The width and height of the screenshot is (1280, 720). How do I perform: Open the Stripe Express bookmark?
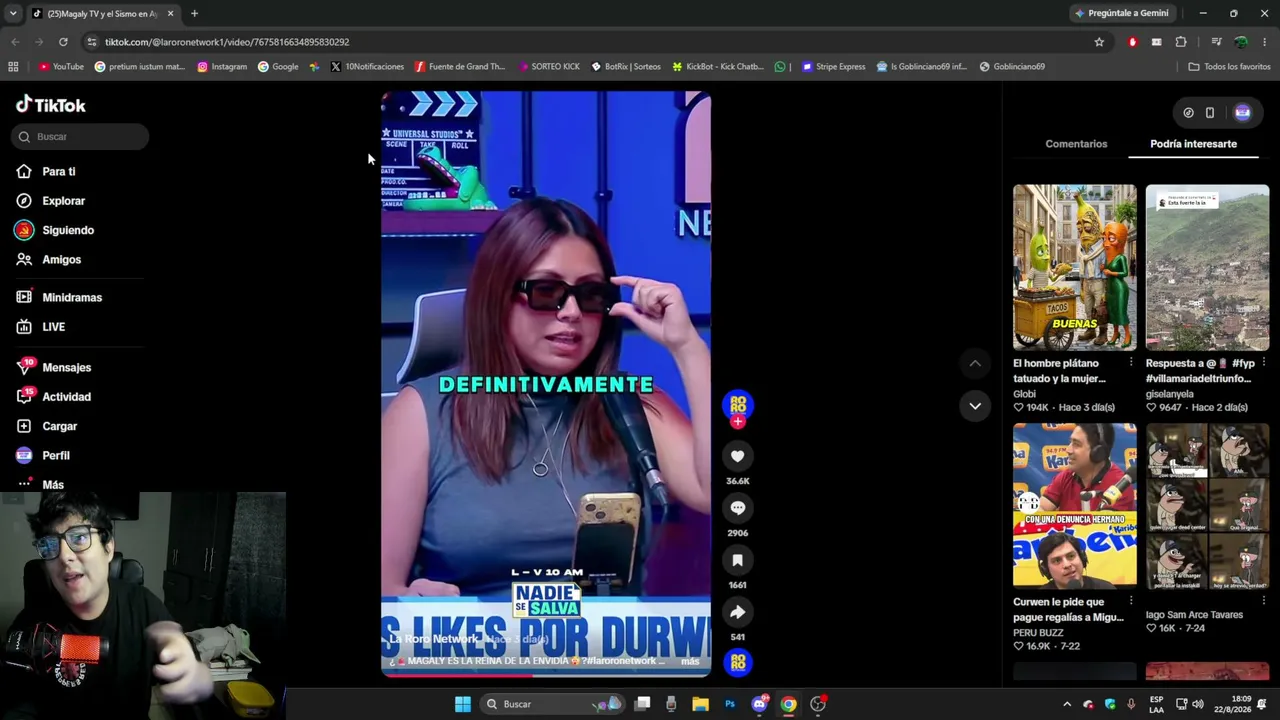click(x=834, y=67)
